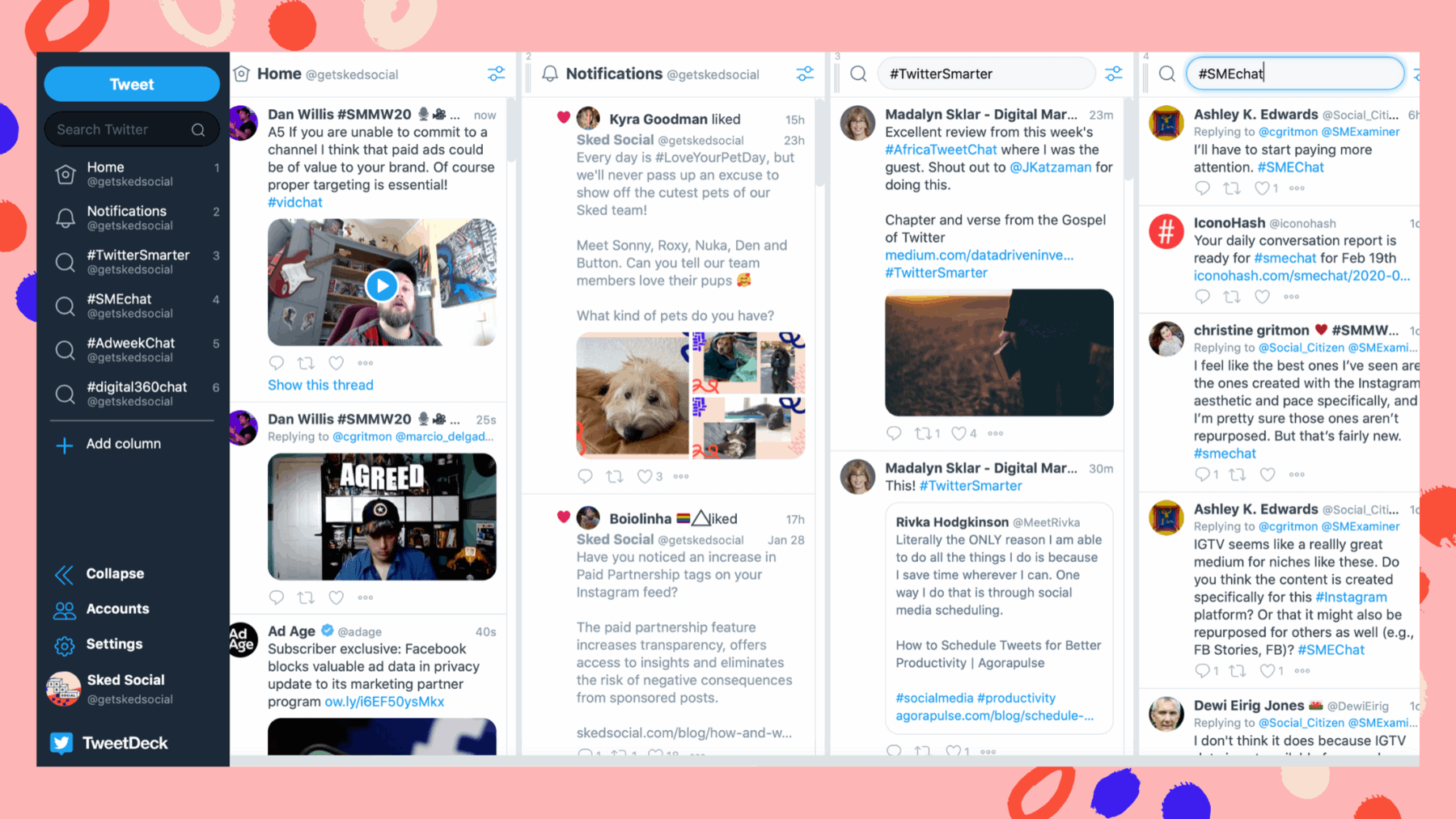Click the Add column plus icon
Screen dimensions: 1456x819
pyautogui.click(x=64, y=445)
